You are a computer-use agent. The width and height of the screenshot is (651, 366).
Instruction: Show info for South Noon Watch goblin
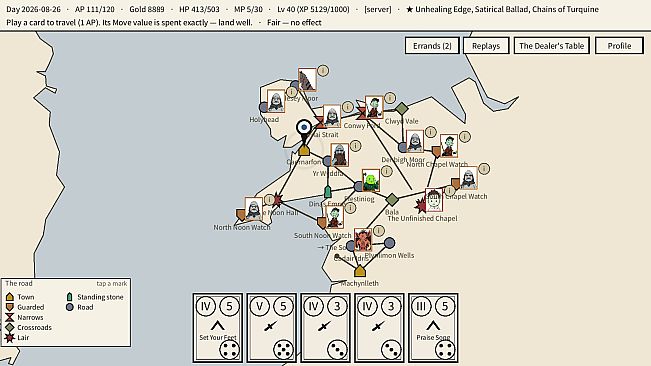[350, 208]
